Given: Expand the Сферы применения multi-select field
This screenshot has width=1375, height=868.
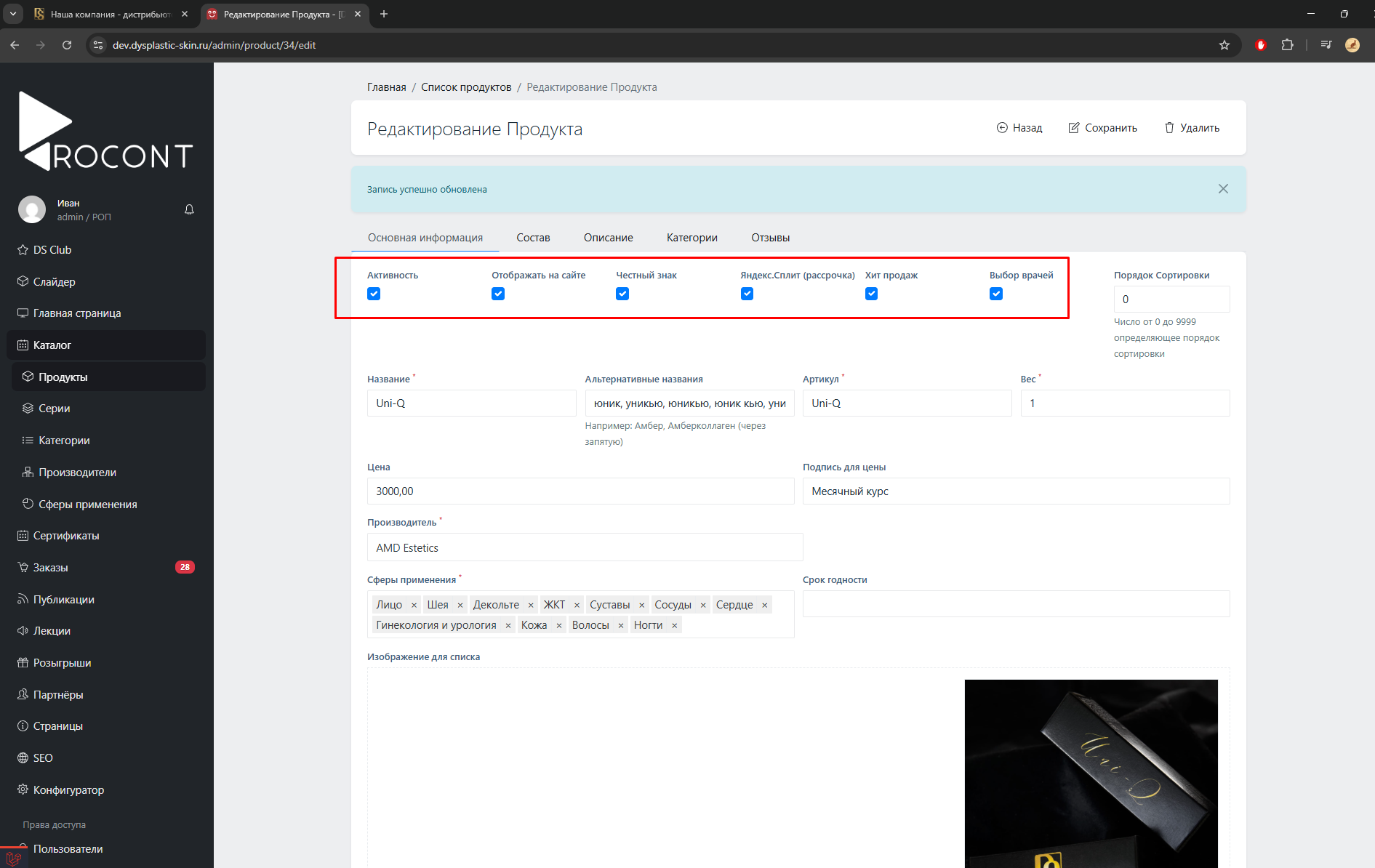Looking at the screenshot, I should pos(734,625).
